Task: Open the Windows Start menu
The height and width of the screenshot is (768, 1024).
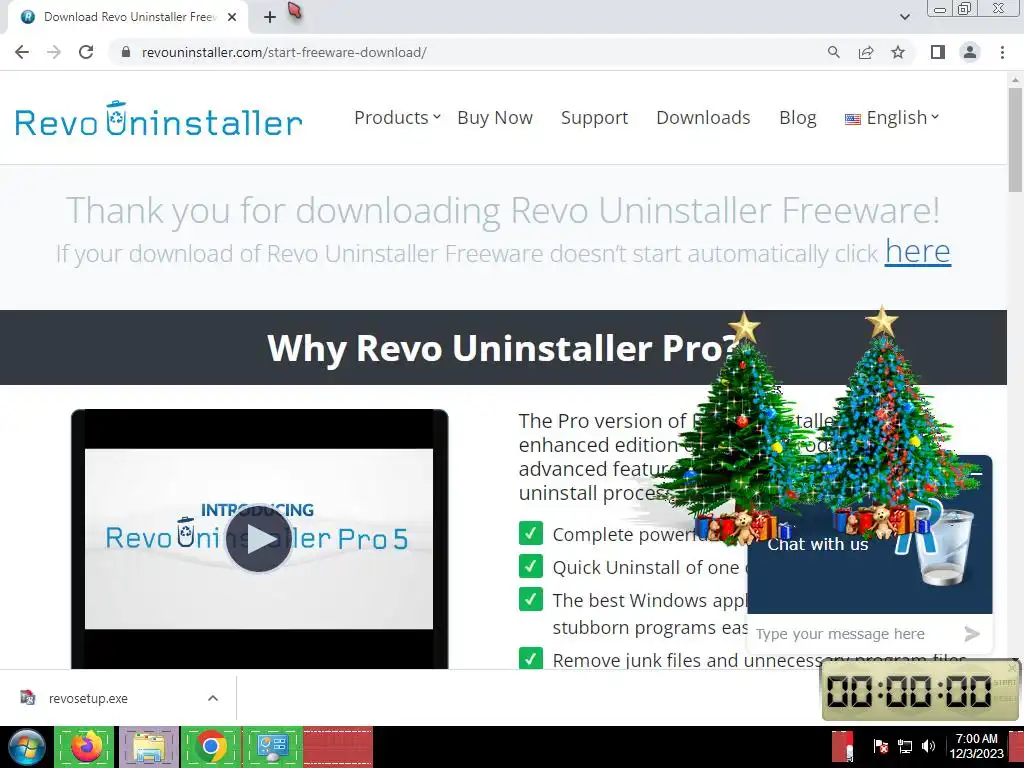Action: [26, 747]
